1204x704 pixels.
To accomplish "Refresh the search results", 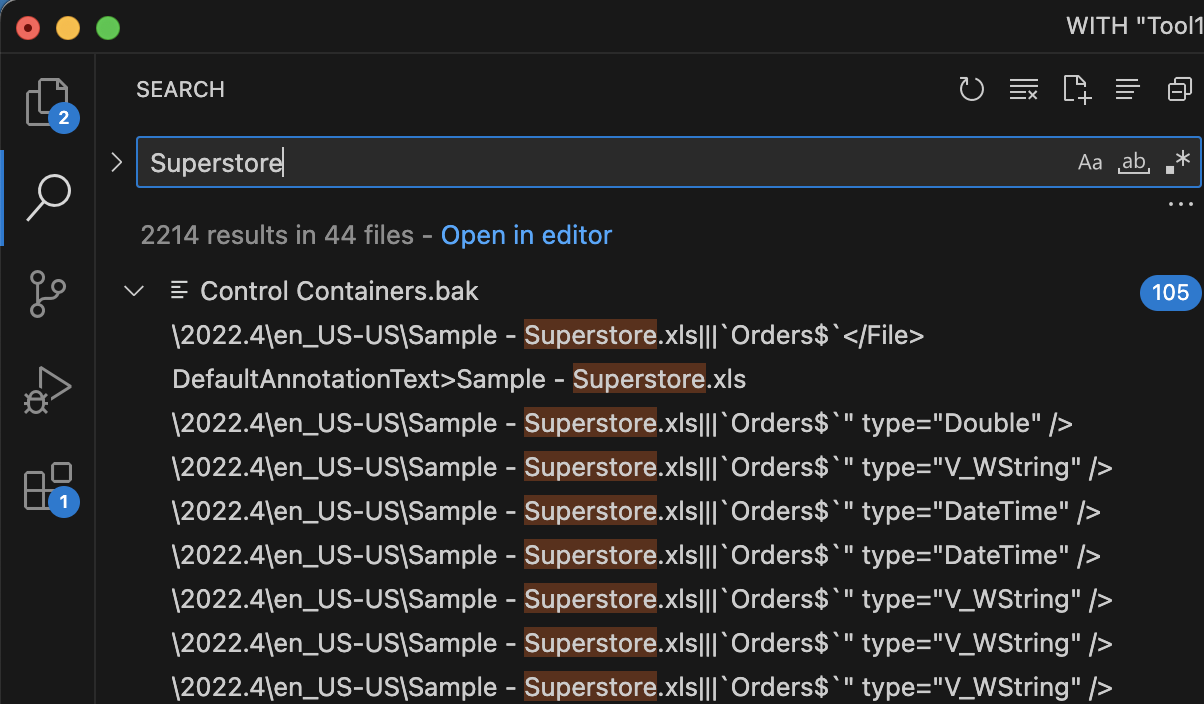I will pos(971,89).
